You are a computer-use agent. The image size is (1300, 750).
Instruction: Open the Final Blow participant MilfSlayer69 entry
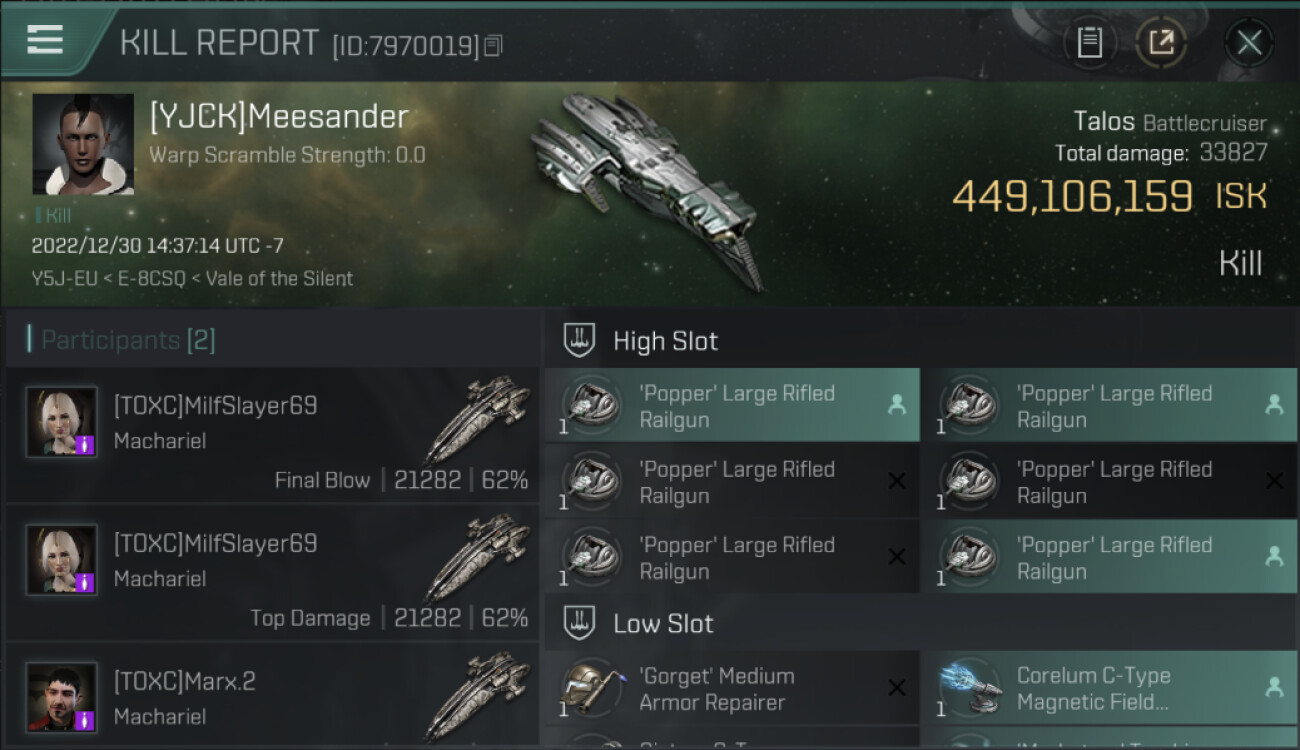click(272, 435)
